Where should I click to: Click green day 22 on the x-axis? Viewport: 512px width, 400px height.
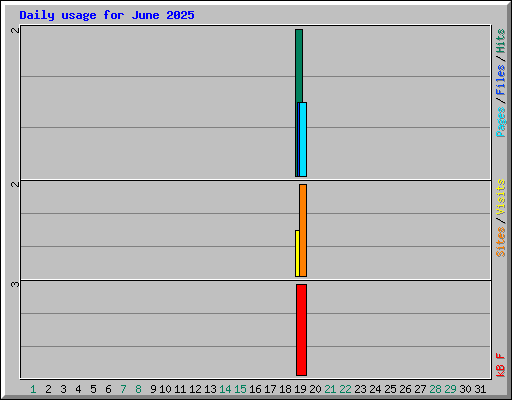[345, 389]
